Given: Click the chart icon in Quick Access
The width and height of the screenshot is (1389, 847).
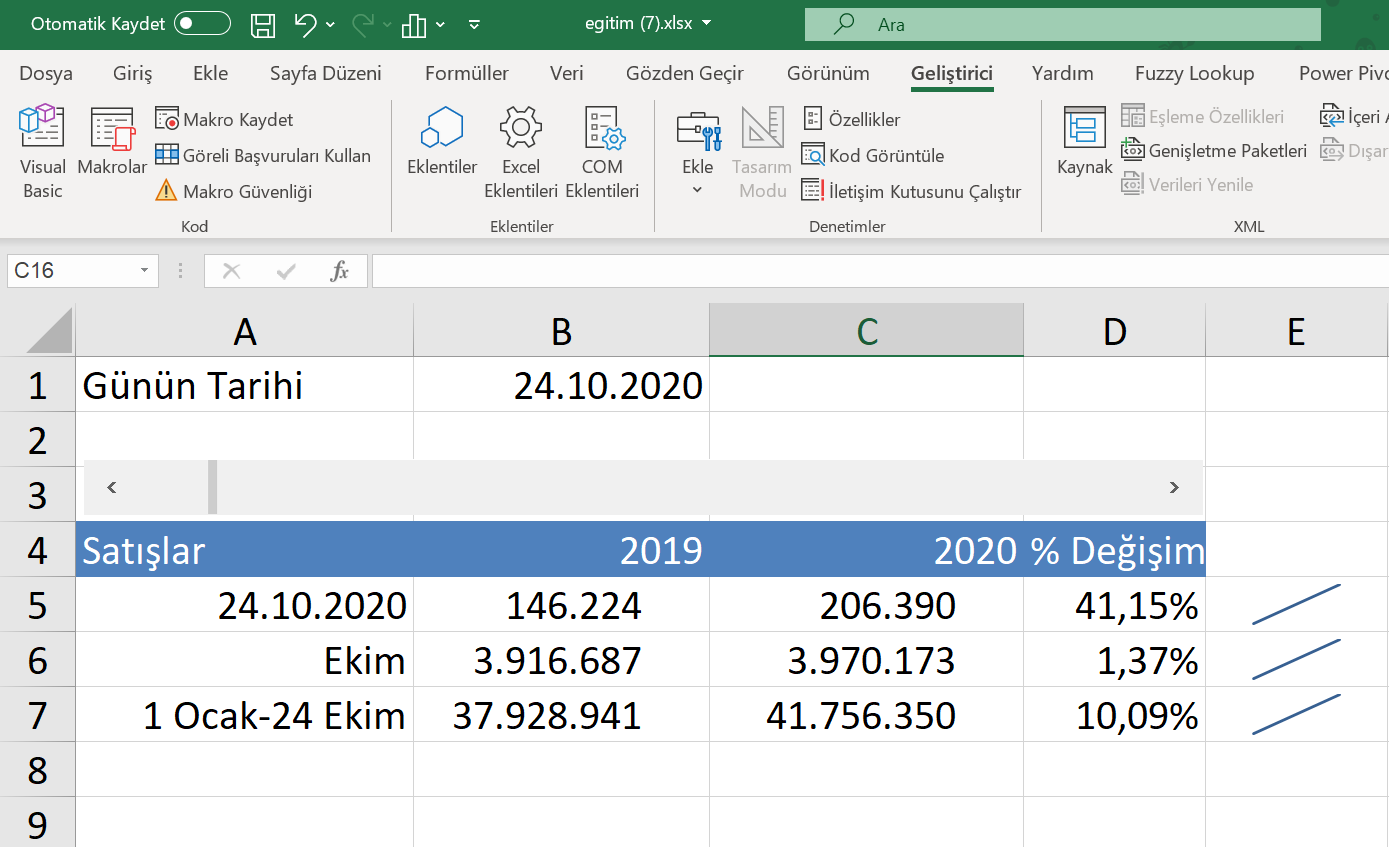Looking at the screenshot, I should click(x=414, y=25).
